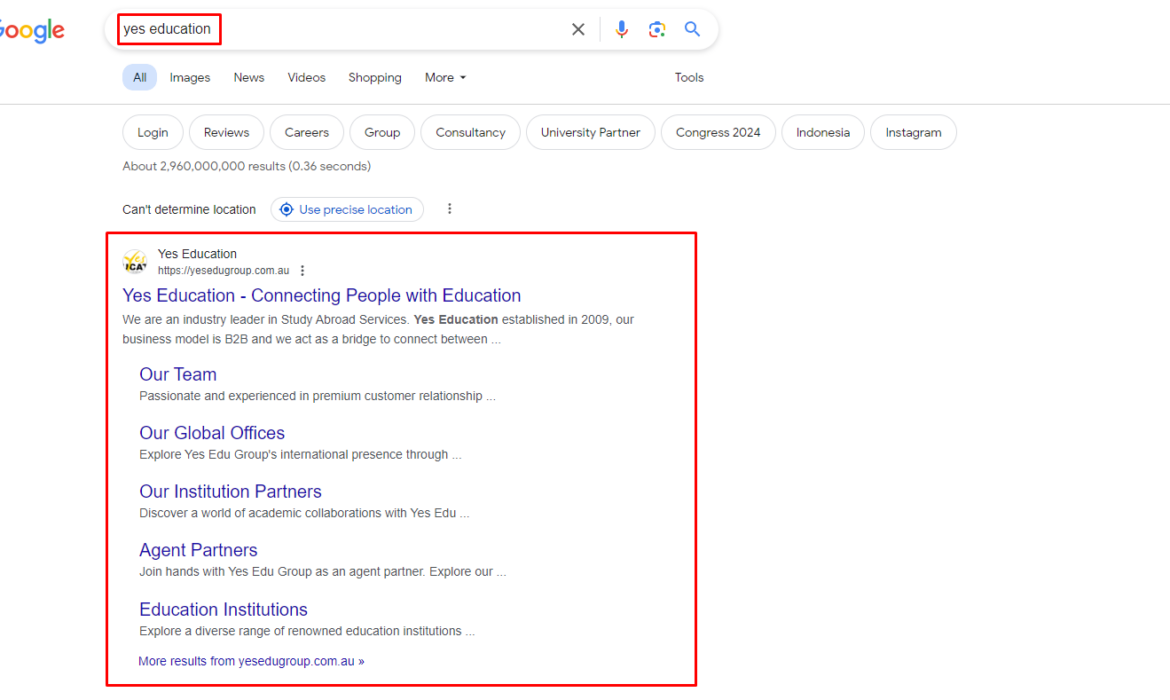1170x700 pixels.
Task: Open 'Yes Education - Connecting People with Education' result
Action: (322, 296)
